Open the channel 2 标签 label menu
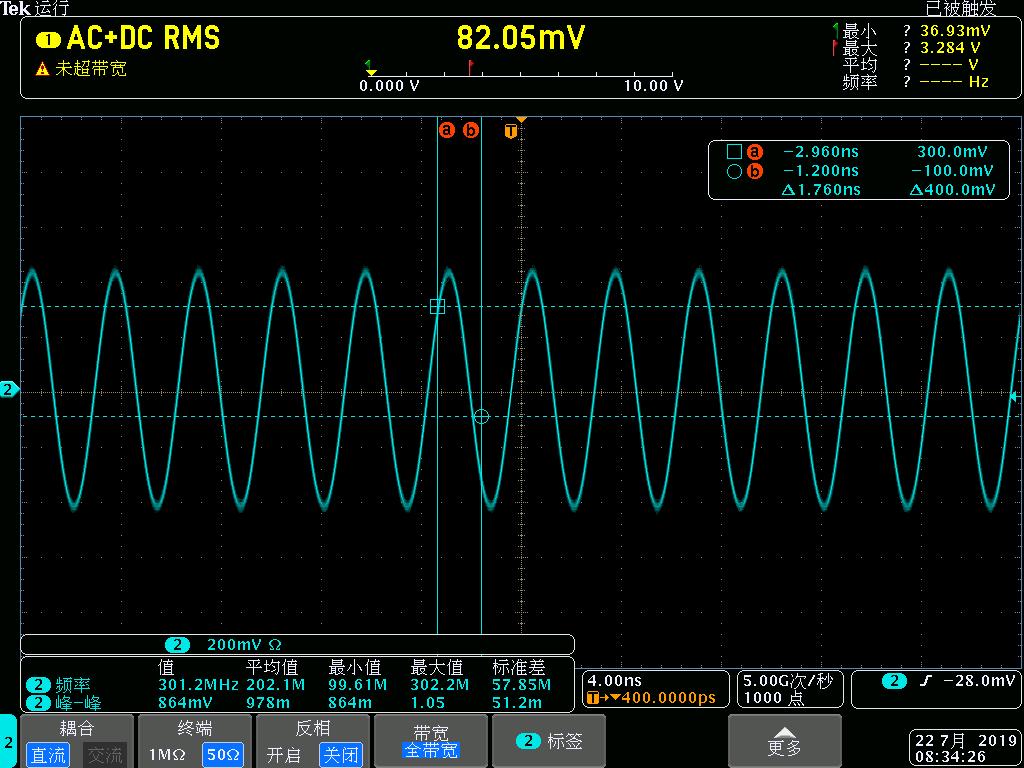This screenshot has width=1024, height=768. pos(549,741)
